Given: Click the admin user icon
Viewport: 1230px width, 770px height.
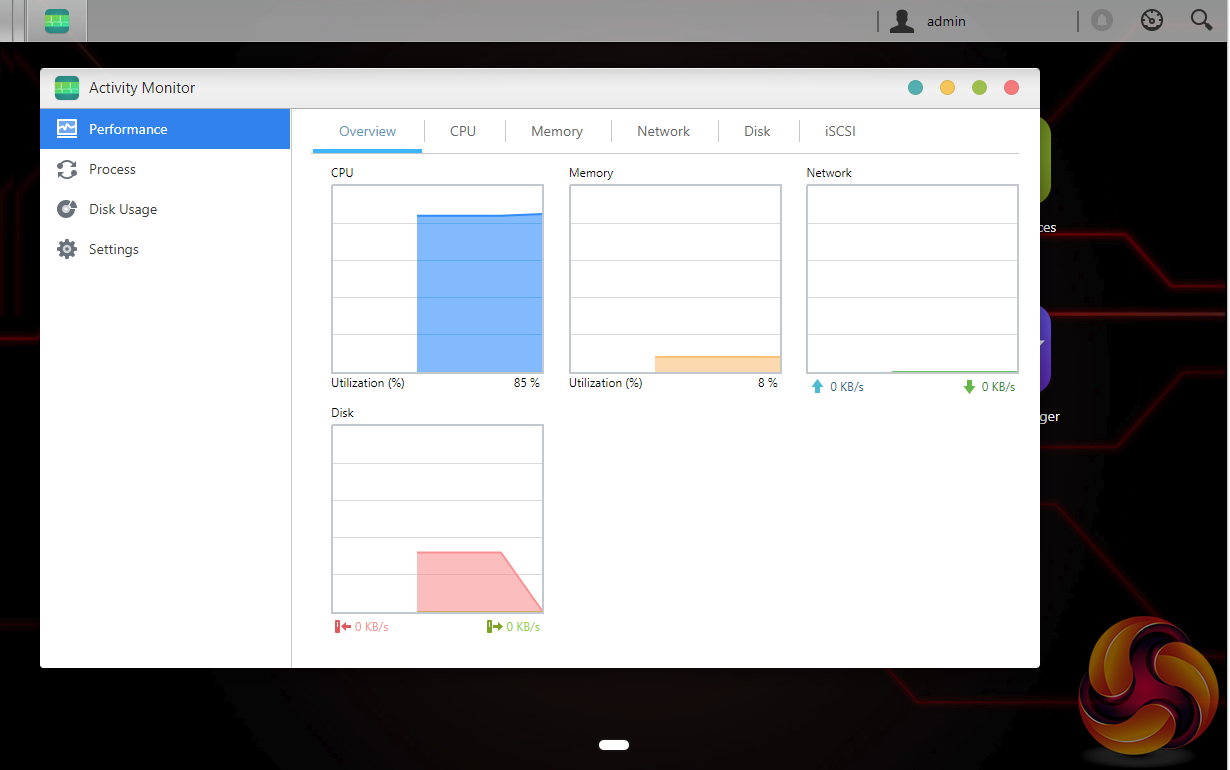Looking at the screenshot, I should pos(902,20).
